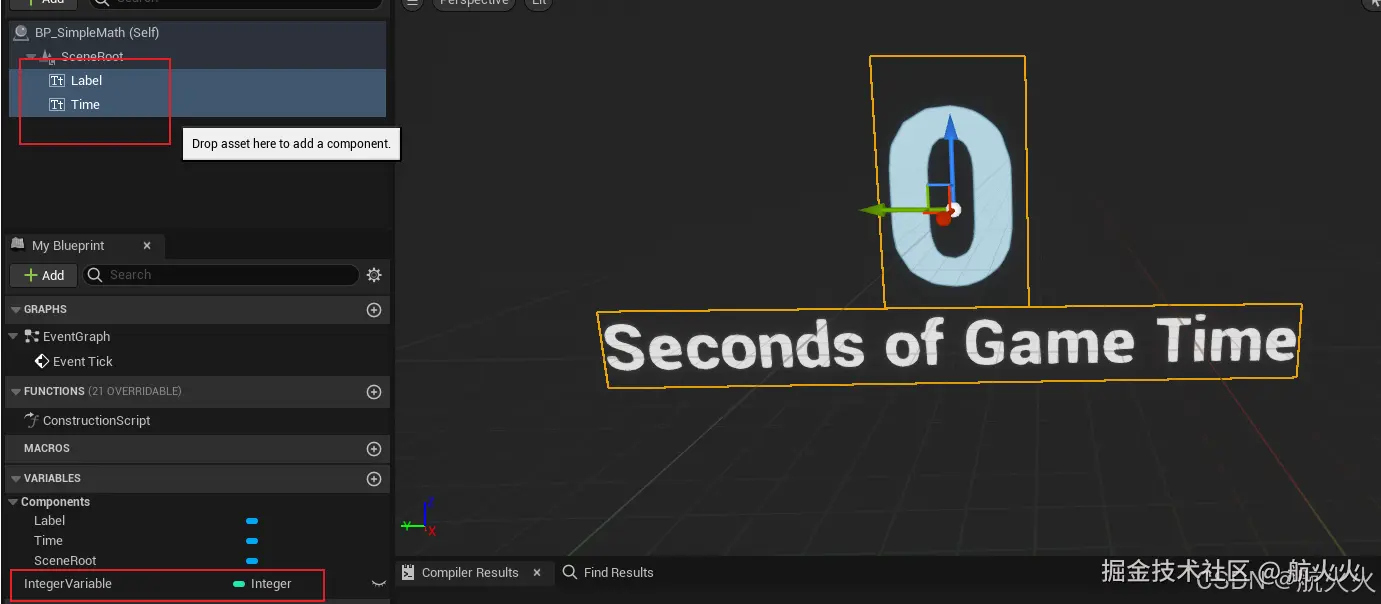Select the SceneRoot variable under Components

pyautogui.click(x=65, y=561)
